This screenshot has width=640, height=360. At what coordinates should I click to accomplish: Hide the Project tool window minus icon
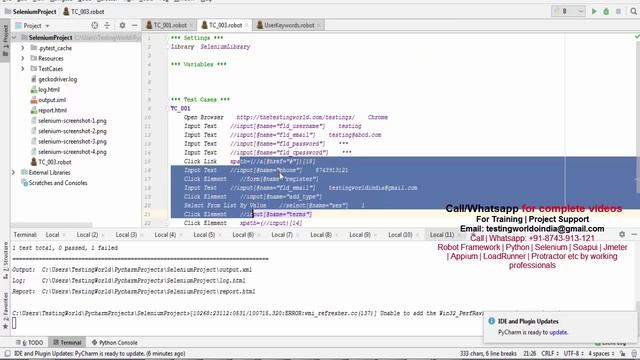tap(135, 25)
